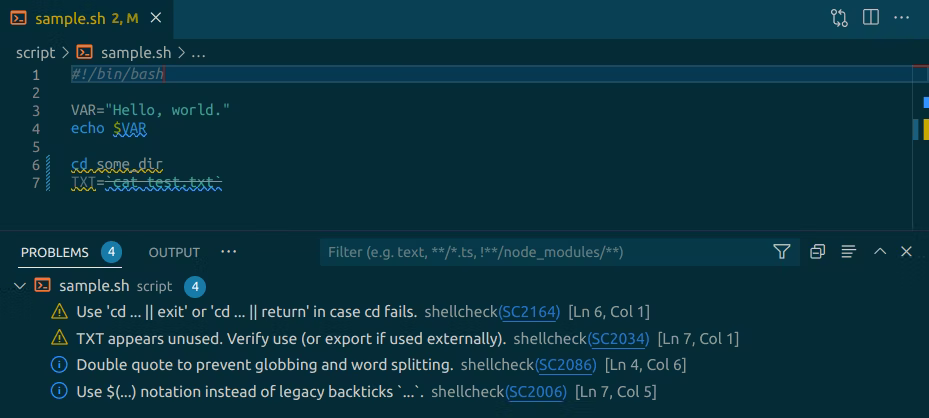Open the editor More Actions menu
This screenshot has width=929, height=418.
click(904, 18)
